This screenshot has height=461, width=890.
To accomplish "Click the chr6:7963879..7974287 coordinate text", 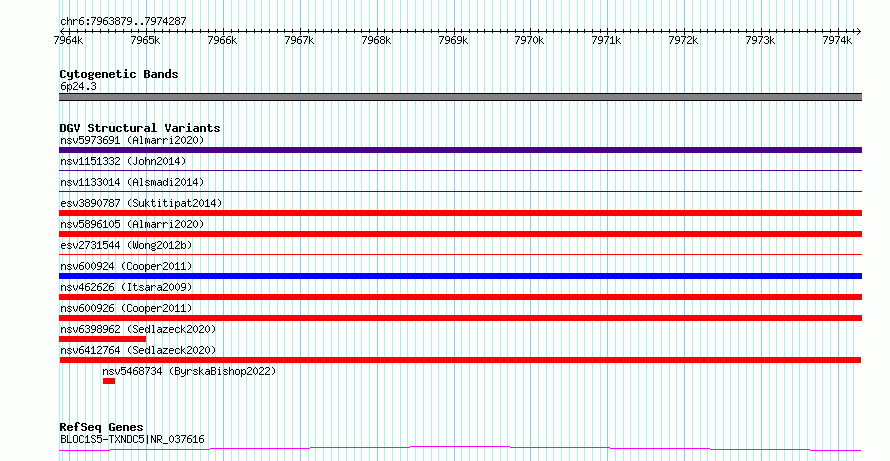I will [x=123, y=22].
